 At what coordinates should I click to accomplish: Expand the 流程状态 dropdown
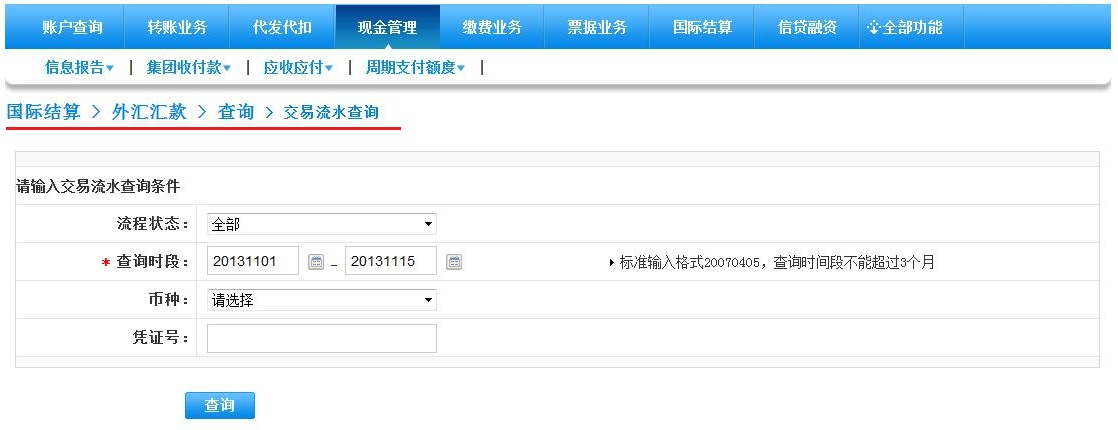(x=321, y=224)
